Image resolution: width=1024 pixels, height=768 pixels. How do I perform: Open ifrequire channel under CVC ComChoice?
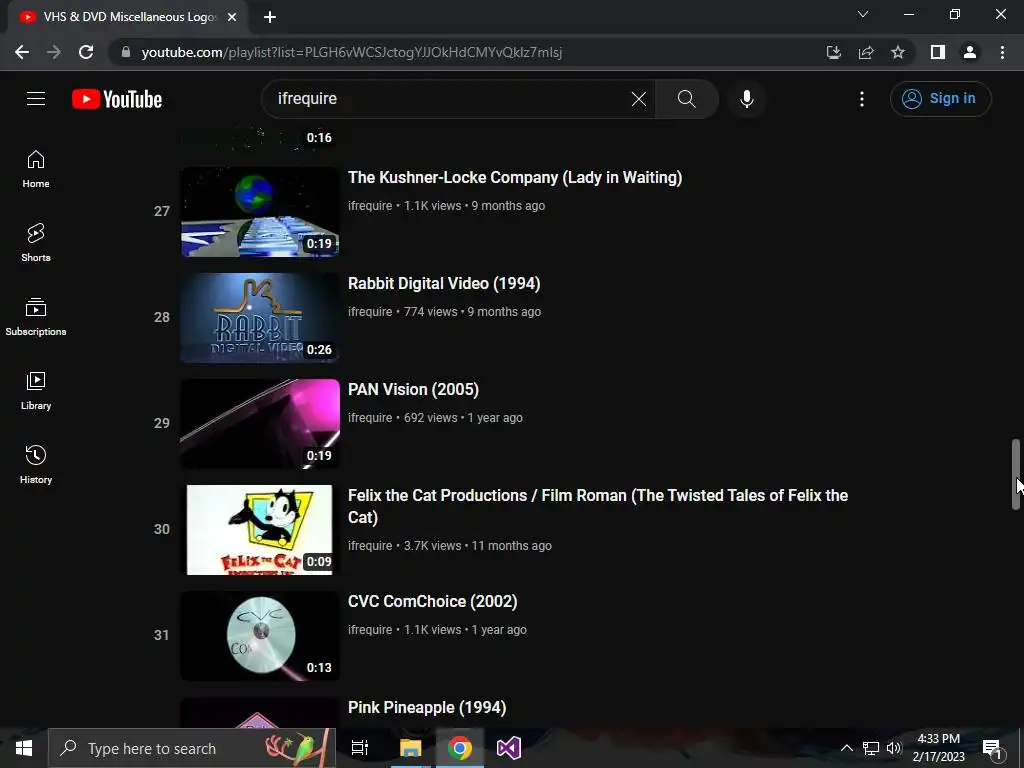(x=370, y=630)
